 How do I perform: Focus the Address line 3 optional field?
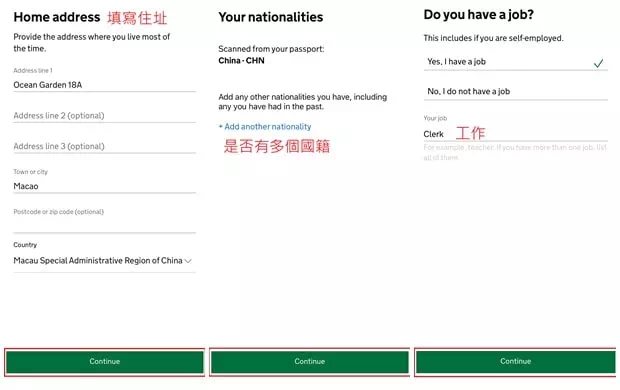click(104, 146)
